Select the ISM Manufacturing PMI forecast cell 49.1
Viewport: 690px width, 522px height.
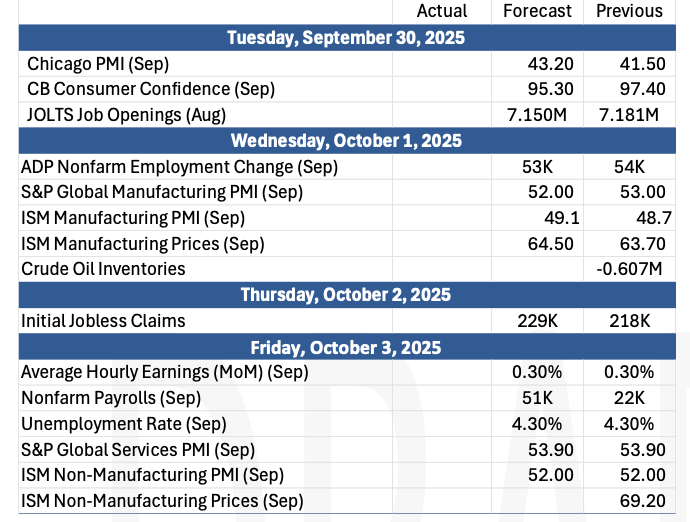click(x=557, y=217)
